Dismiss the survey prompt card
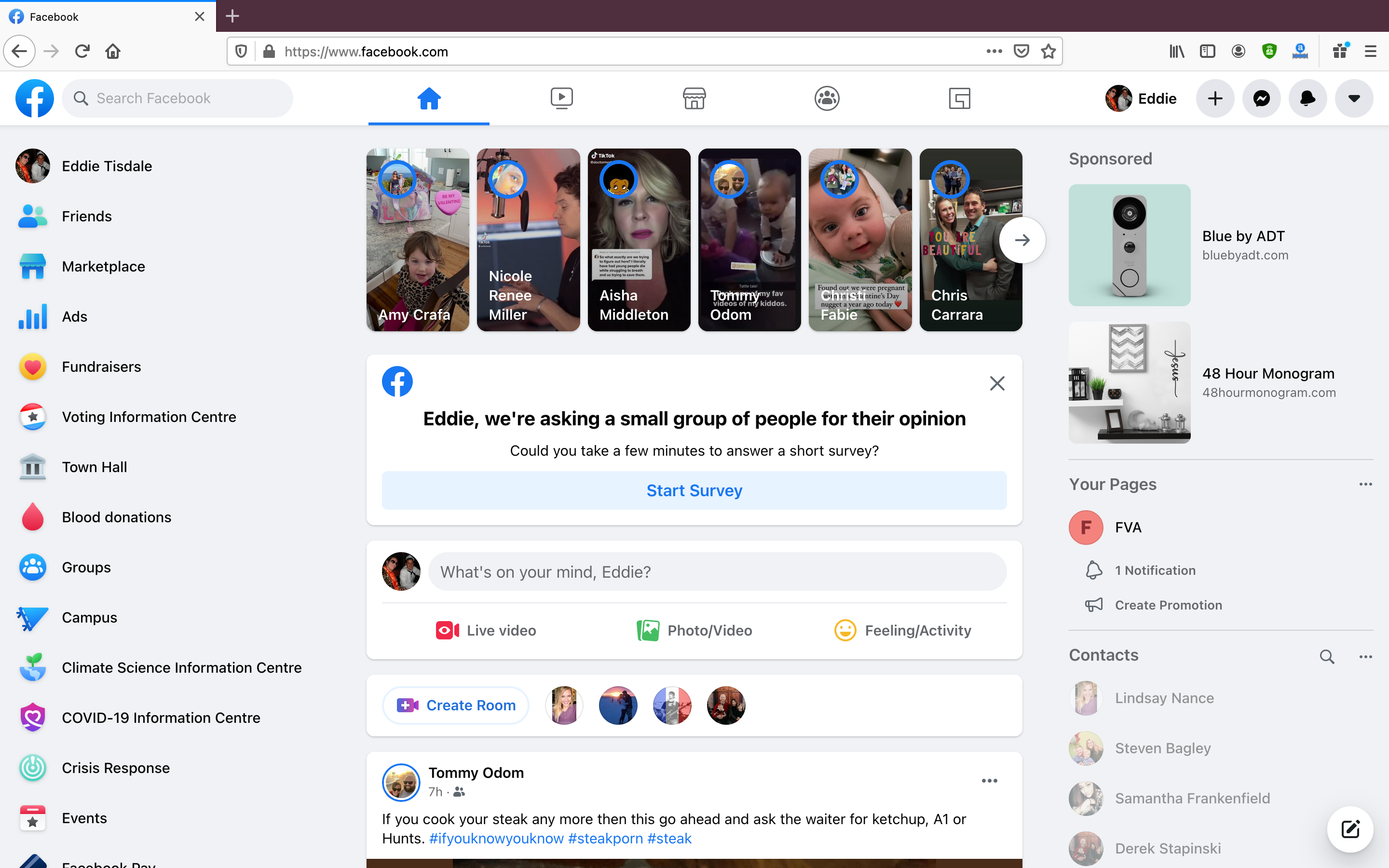Image resolution: width=1389 pixels, height=868 pixels. (x=997, y=383)
